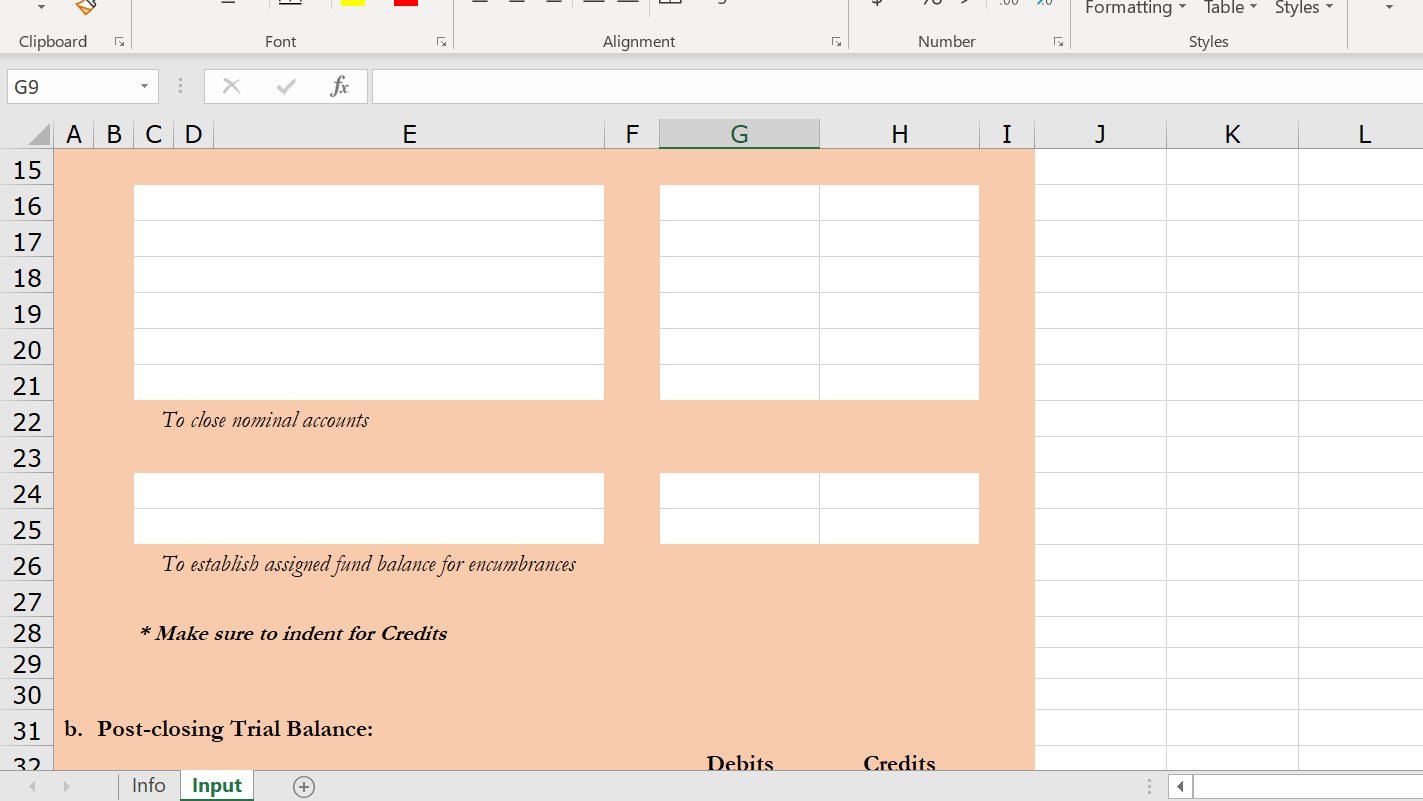Image resolution: width=1423 pixels, height=801 pixels.
Task: Click inside the formula bar field
Action: (897, 87)
